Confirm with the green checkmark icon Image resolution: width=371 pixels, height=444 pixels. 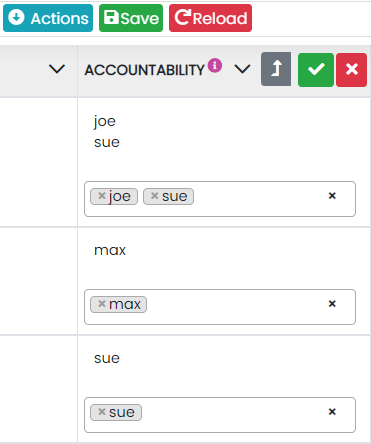point(316,70)
